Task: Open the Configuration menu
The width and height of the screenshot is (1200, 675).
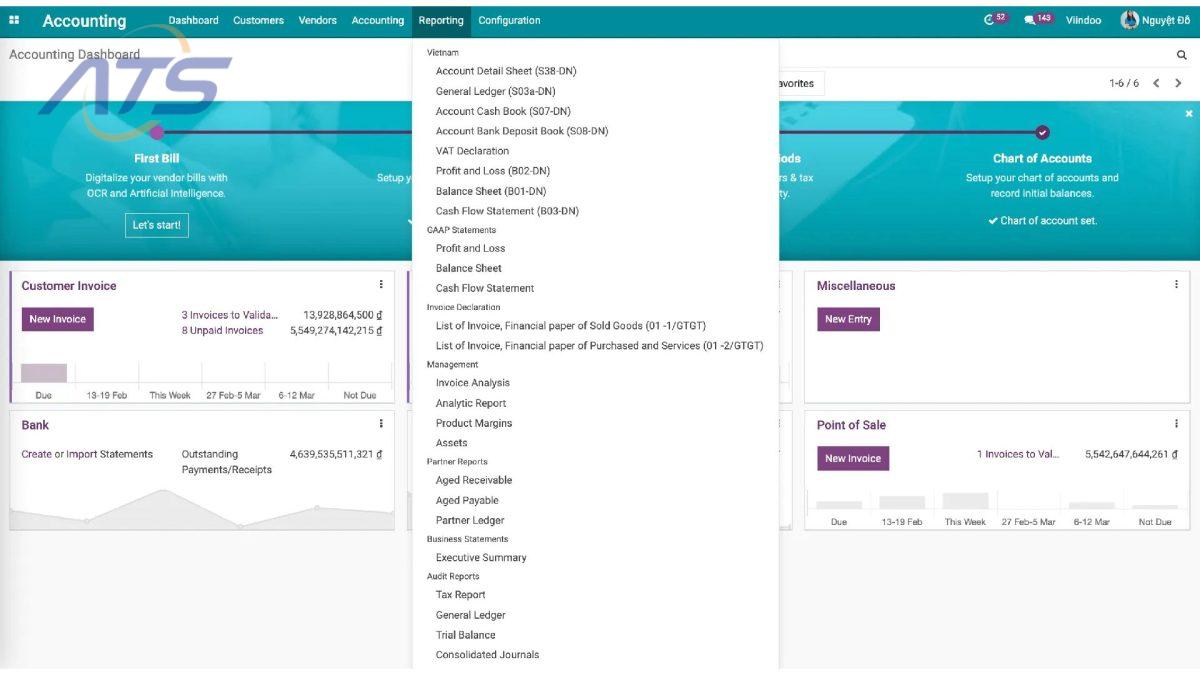Action: click(x=509, y=20)
